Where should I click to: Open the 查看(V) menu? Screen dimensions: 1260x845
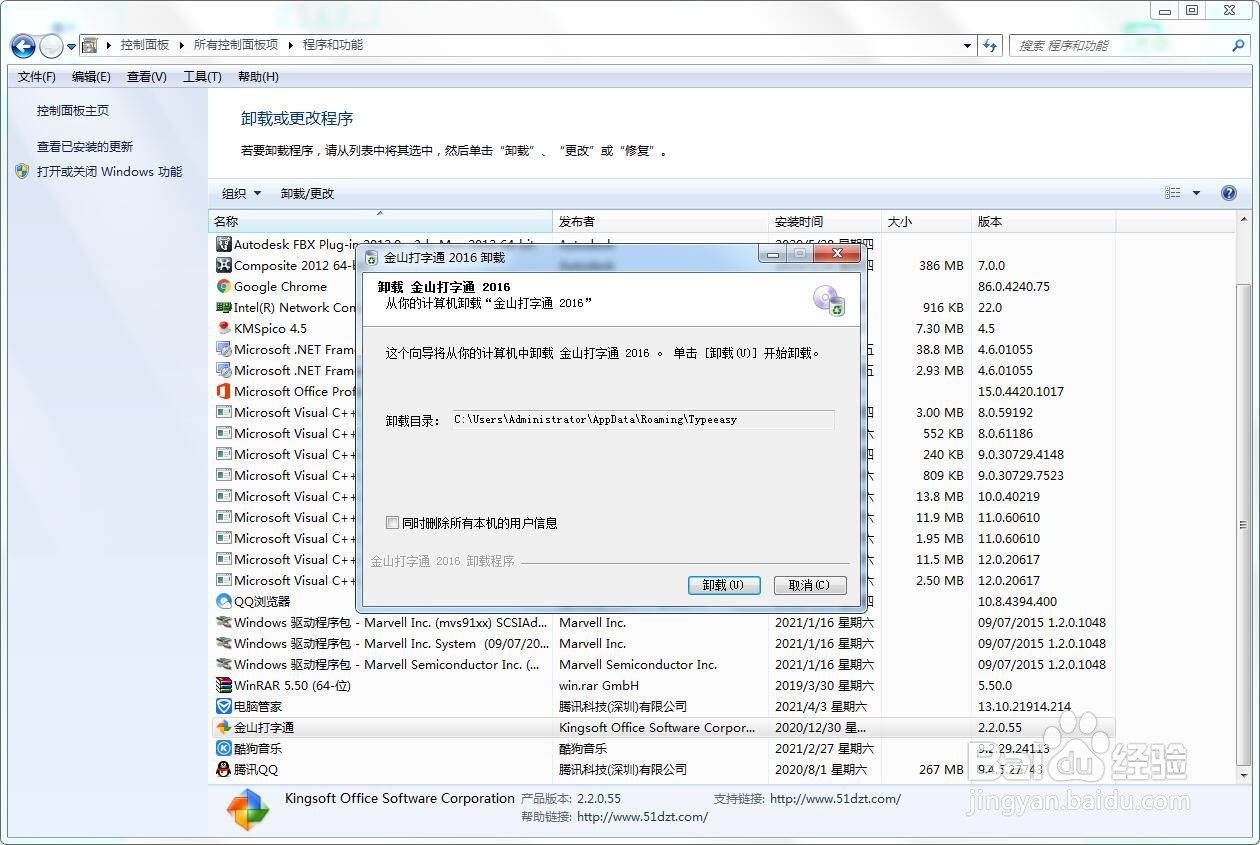click(x=147, y=77)
